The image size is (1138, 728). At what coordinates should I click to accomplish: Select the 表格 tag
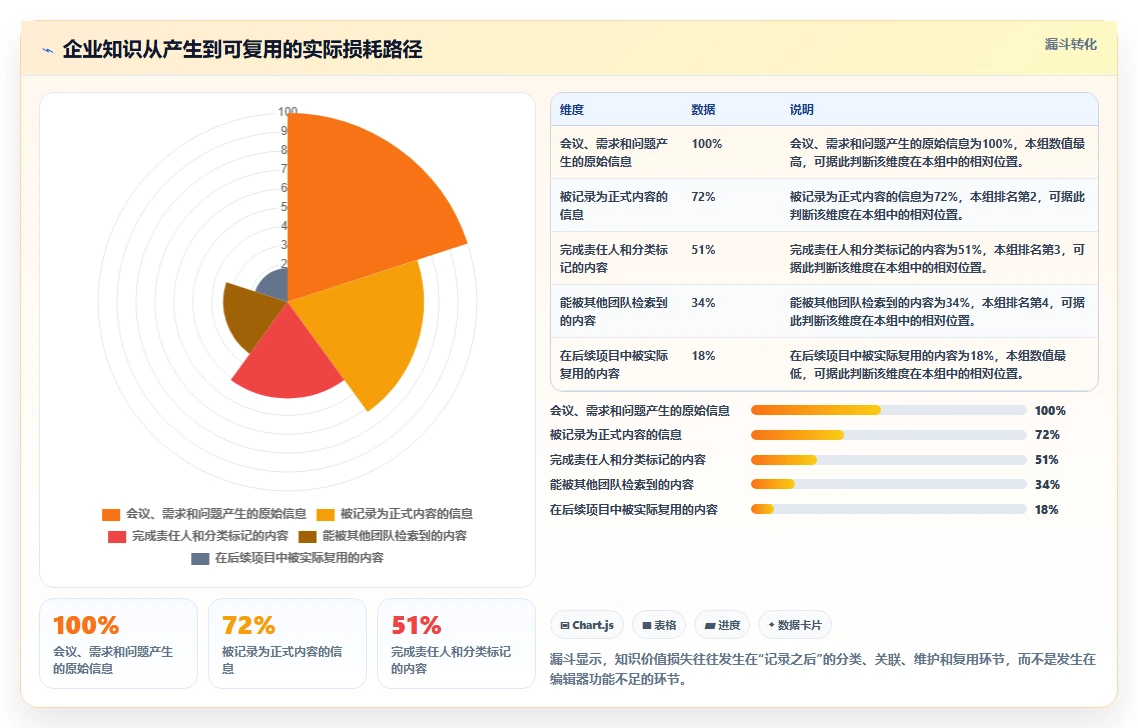coord(659,625)
